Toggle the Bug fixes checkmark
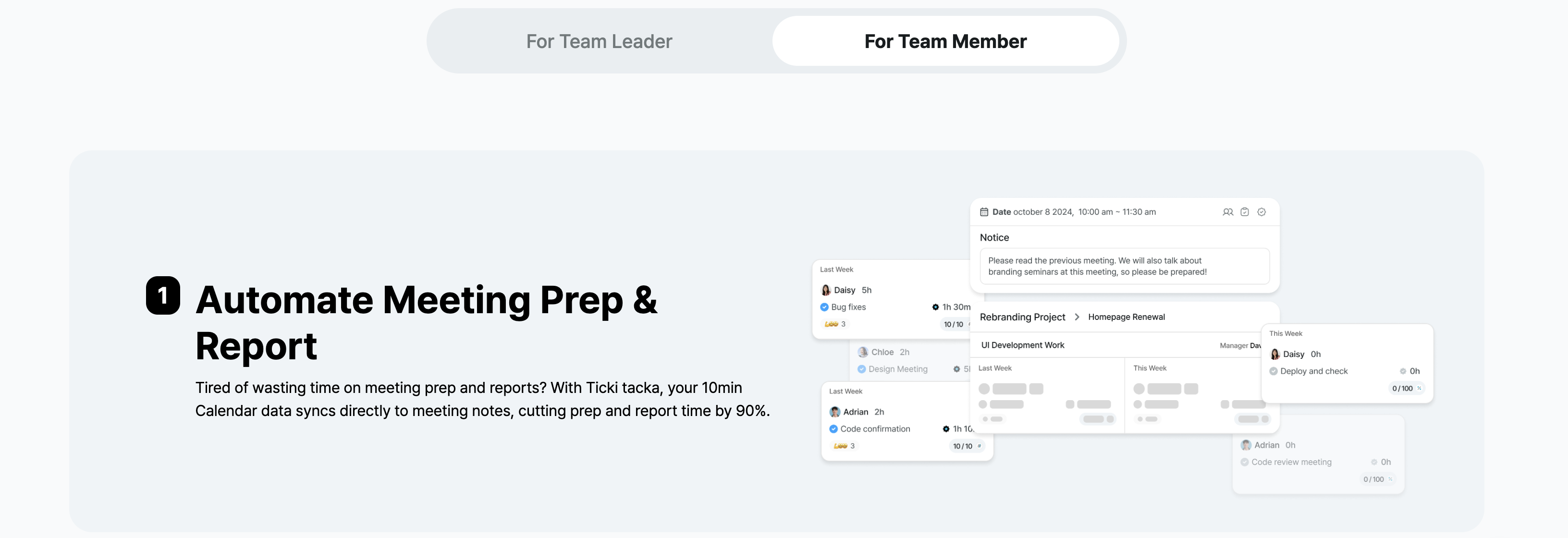 pyautogui.click(x=824, y=307)
